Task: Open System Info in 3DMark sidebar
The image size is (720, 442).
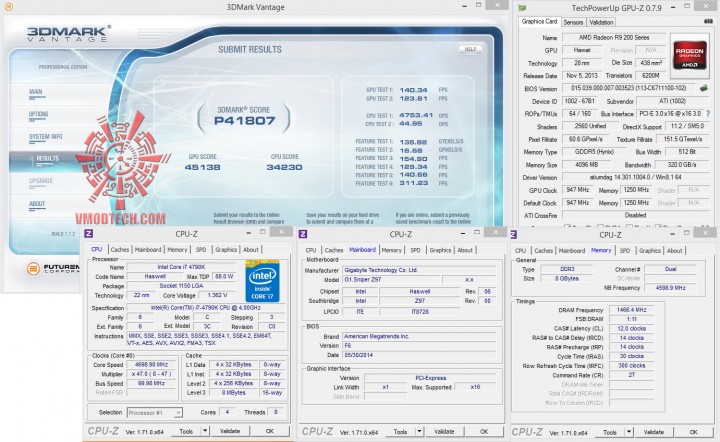Action: [45, 138]
